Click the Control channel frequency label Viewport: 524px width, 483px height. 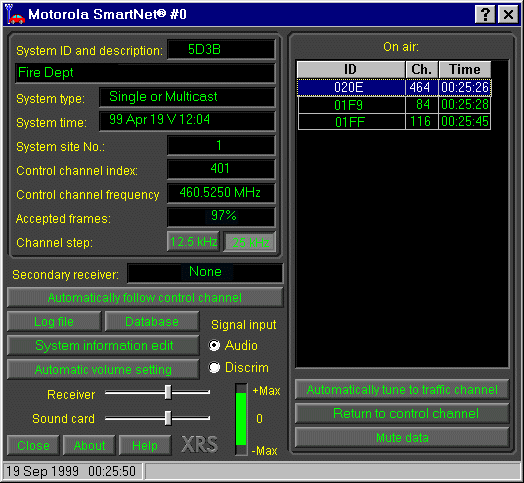(x=88, y=195)
